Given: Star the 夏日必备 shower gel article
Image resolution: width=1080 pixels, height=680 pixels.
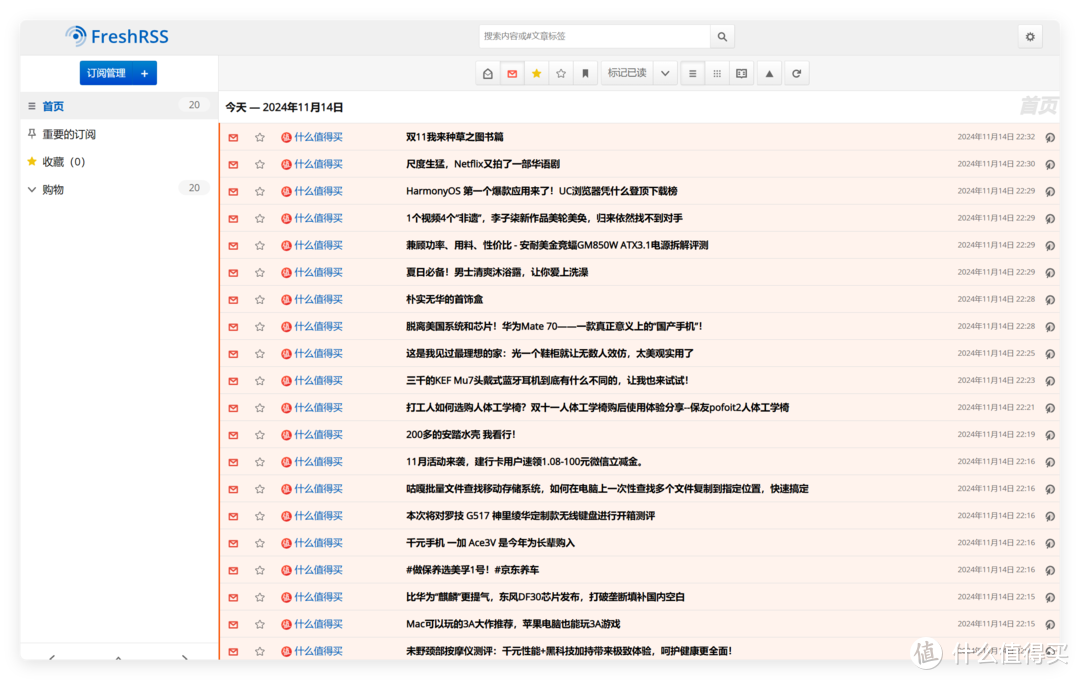Looking at the screenshot, I should click(x=259, y=272).
